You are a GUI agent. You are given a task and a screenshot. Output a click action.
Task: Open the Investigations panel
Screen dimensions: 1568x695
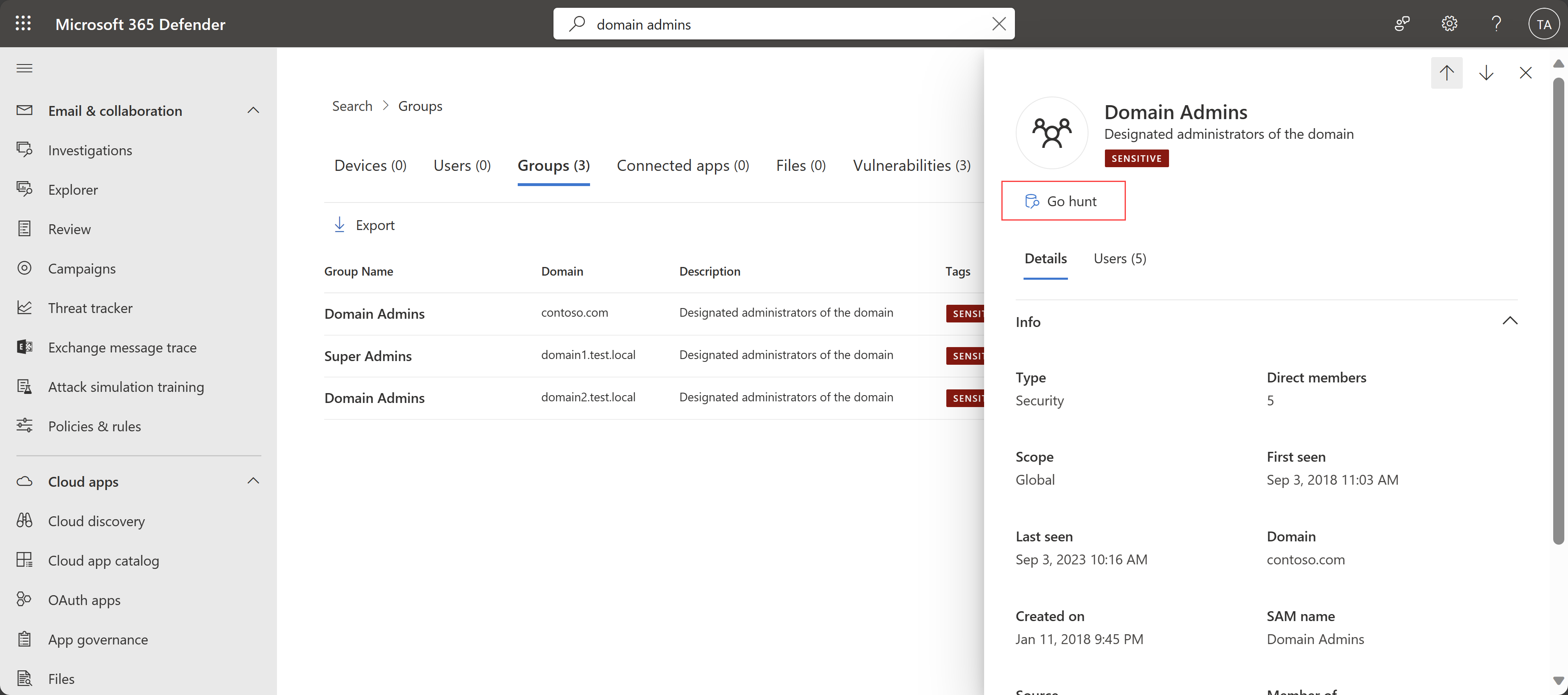point(90,149)
